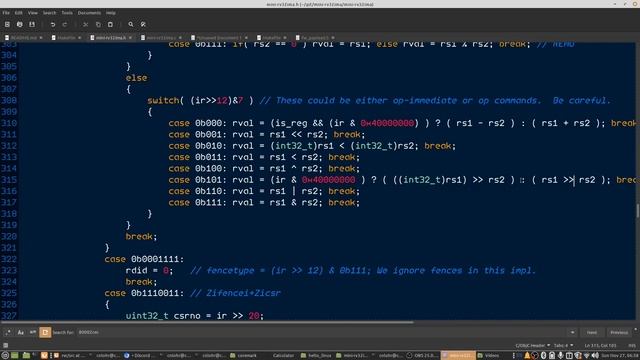This screenshot has height=360, width=640.
Task: Cut selection with the scissors icon
Action: point(85,24)
